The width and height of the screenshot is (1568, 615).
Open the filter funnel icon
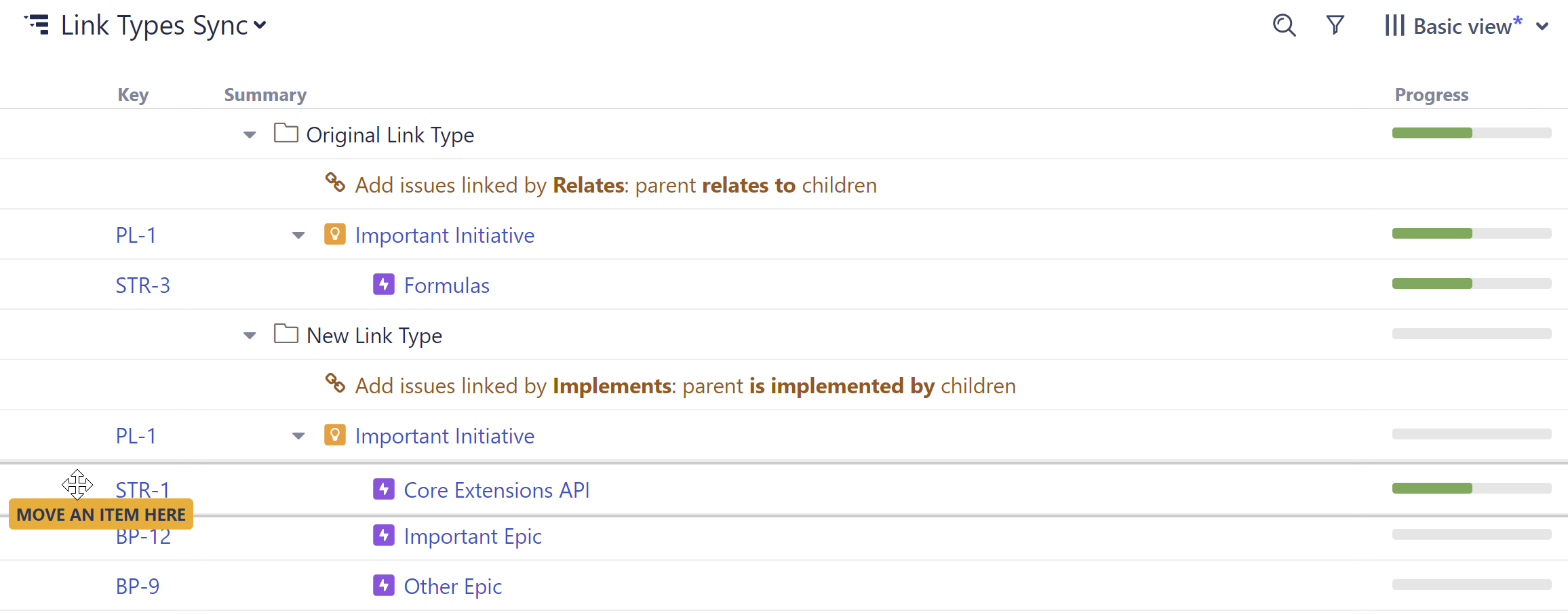1335,26
